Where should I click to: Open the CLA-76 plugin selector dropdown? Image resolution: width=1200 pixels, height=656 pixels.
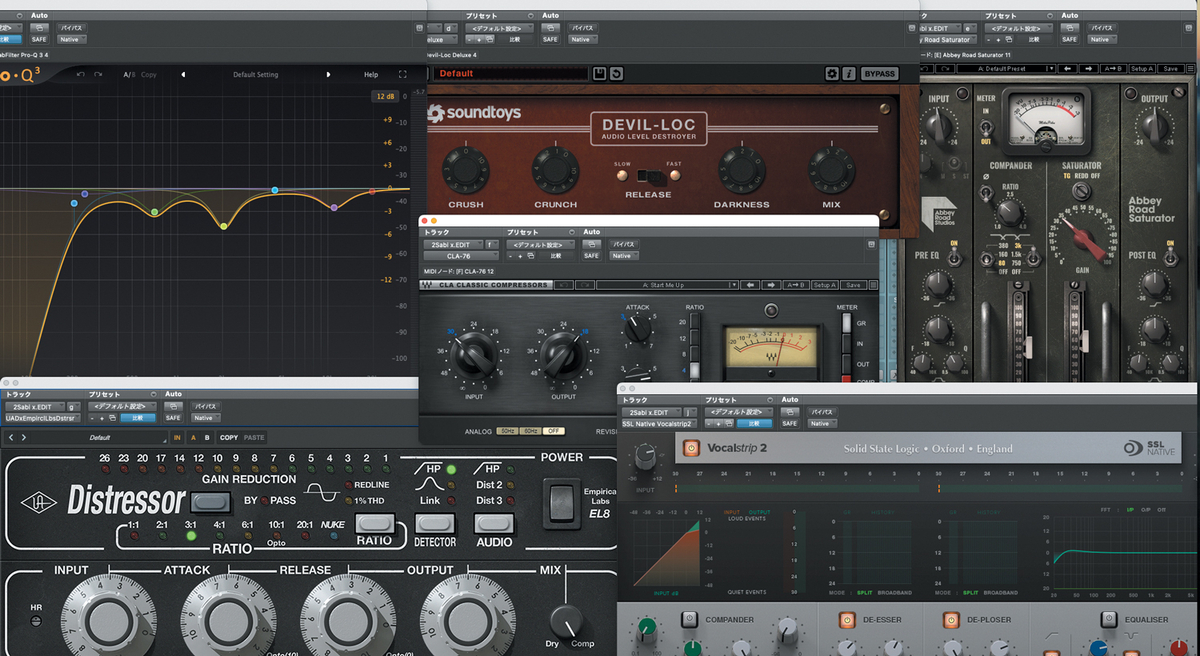point(461,256)
